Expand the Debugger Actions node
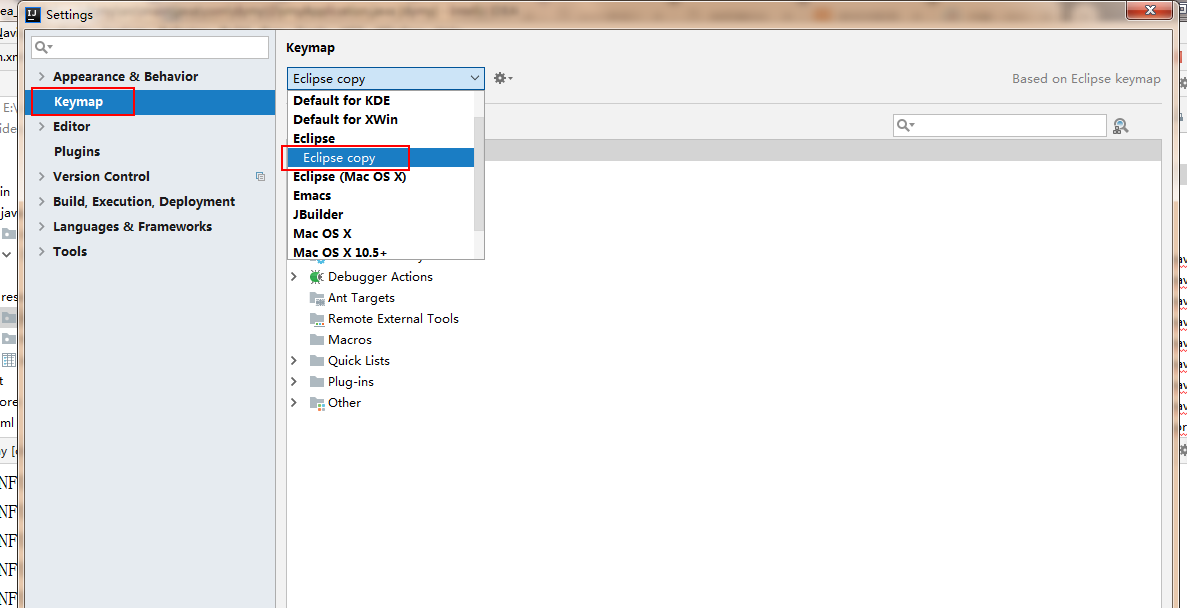Image resolution: width=1187 pixels, height=608 pixels. coord(294,276)
